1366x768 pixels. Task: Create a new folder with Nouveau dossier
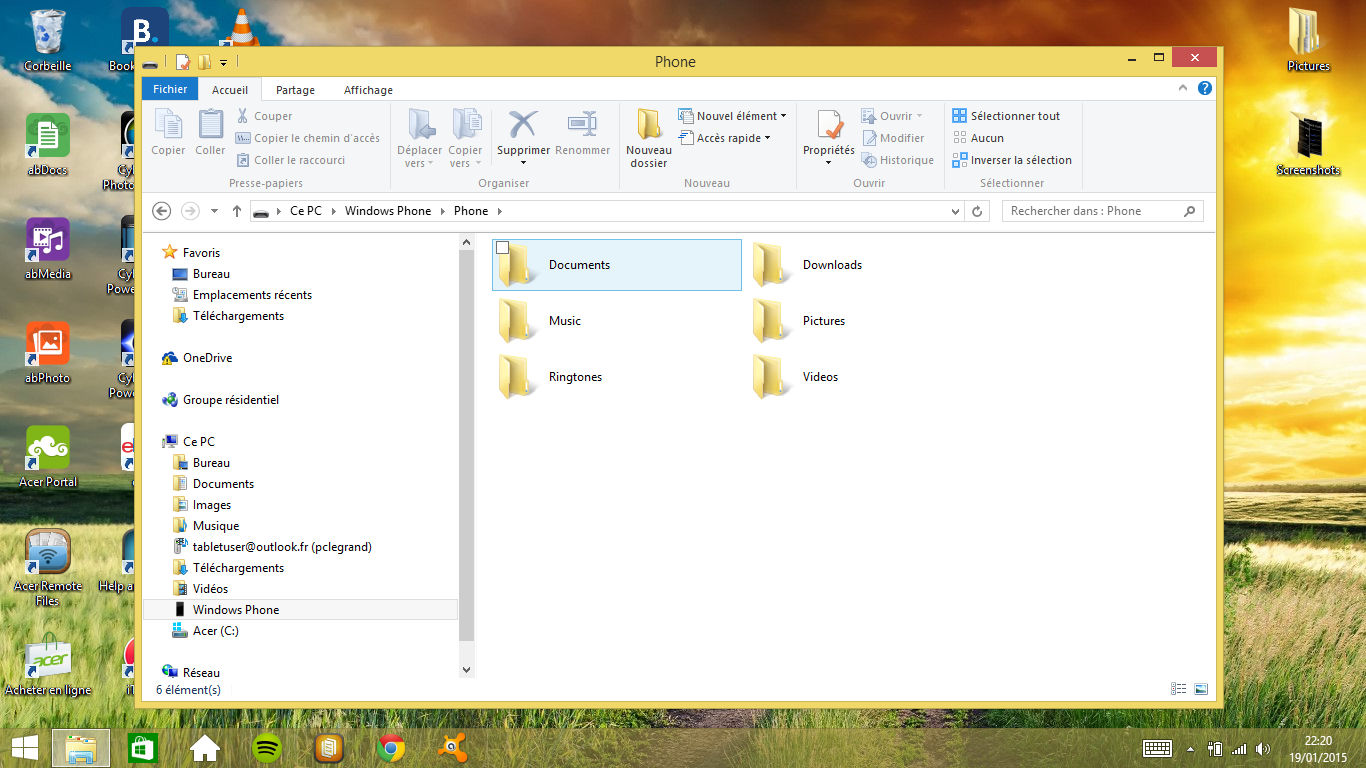coord(649,138)
